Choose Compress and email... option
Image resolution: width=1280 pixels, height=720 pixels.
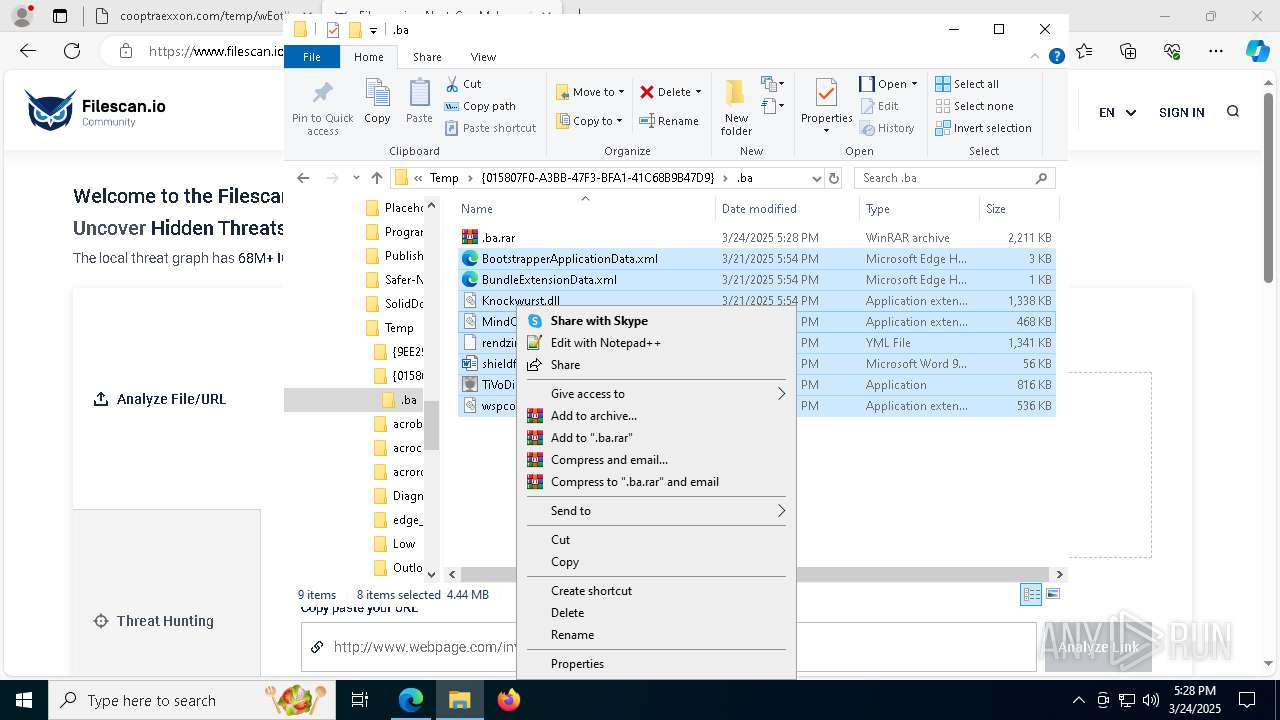655,460
